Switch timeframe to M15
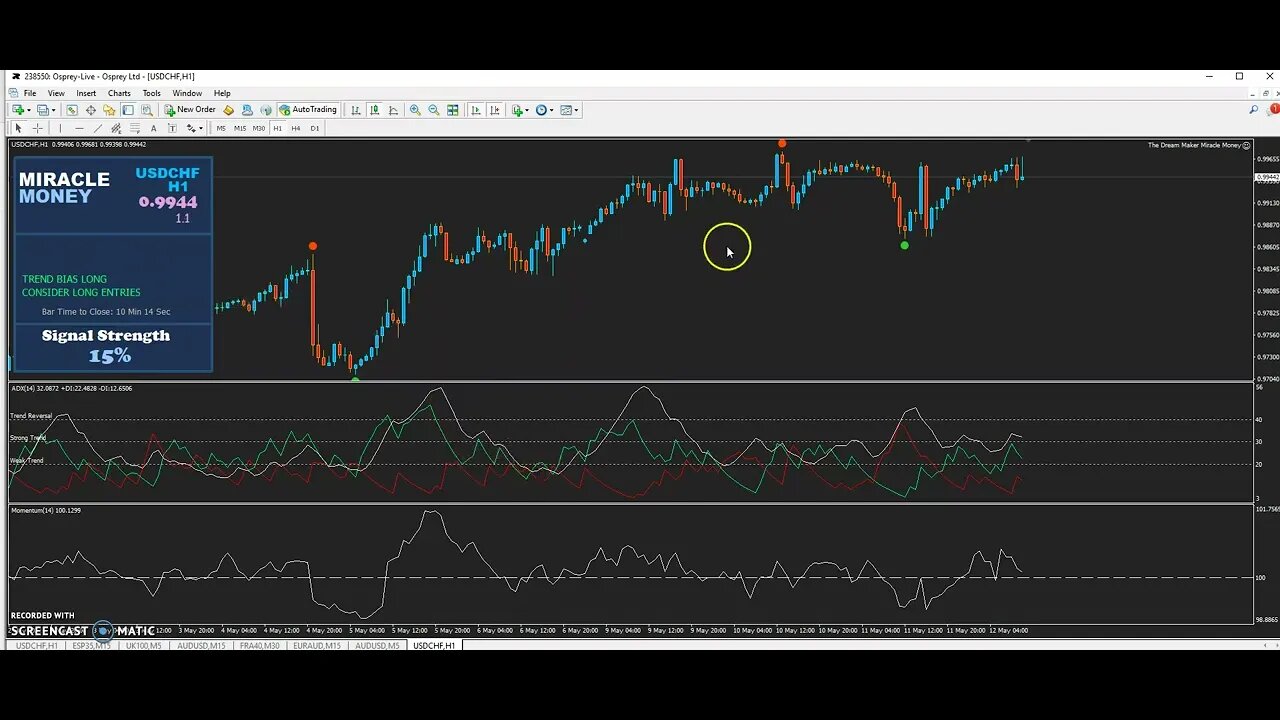This screenshot has width=1280, height=720. (x=240, y=128)
